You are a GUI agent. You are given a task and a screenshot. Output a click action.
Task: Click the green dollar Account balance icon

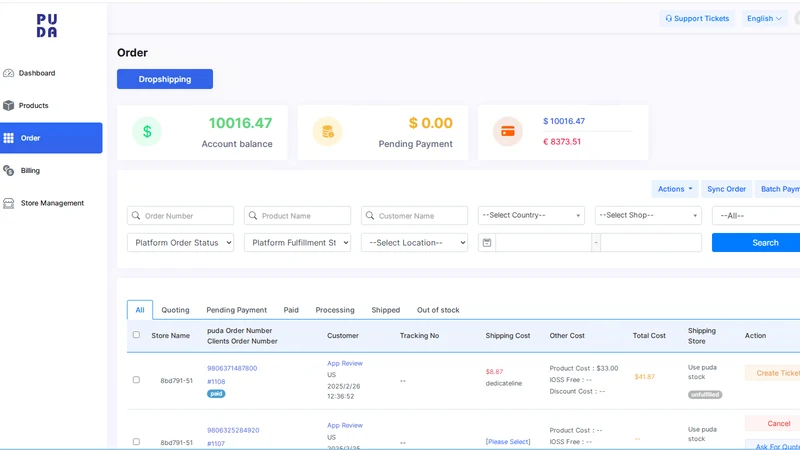click(147, 132)
